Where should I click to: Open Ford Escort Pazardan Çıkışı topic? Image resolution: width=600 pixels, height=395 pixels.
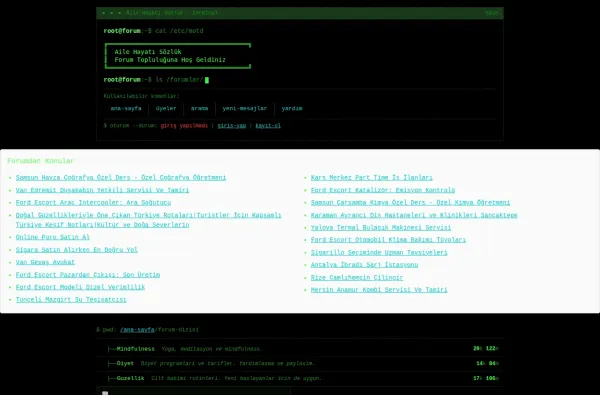88,275
